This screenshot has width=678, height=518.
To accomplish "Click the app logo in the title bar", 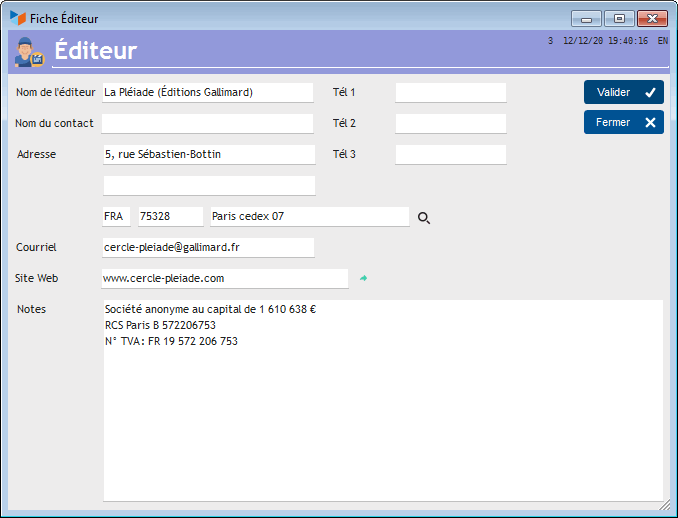I will 18,18.
